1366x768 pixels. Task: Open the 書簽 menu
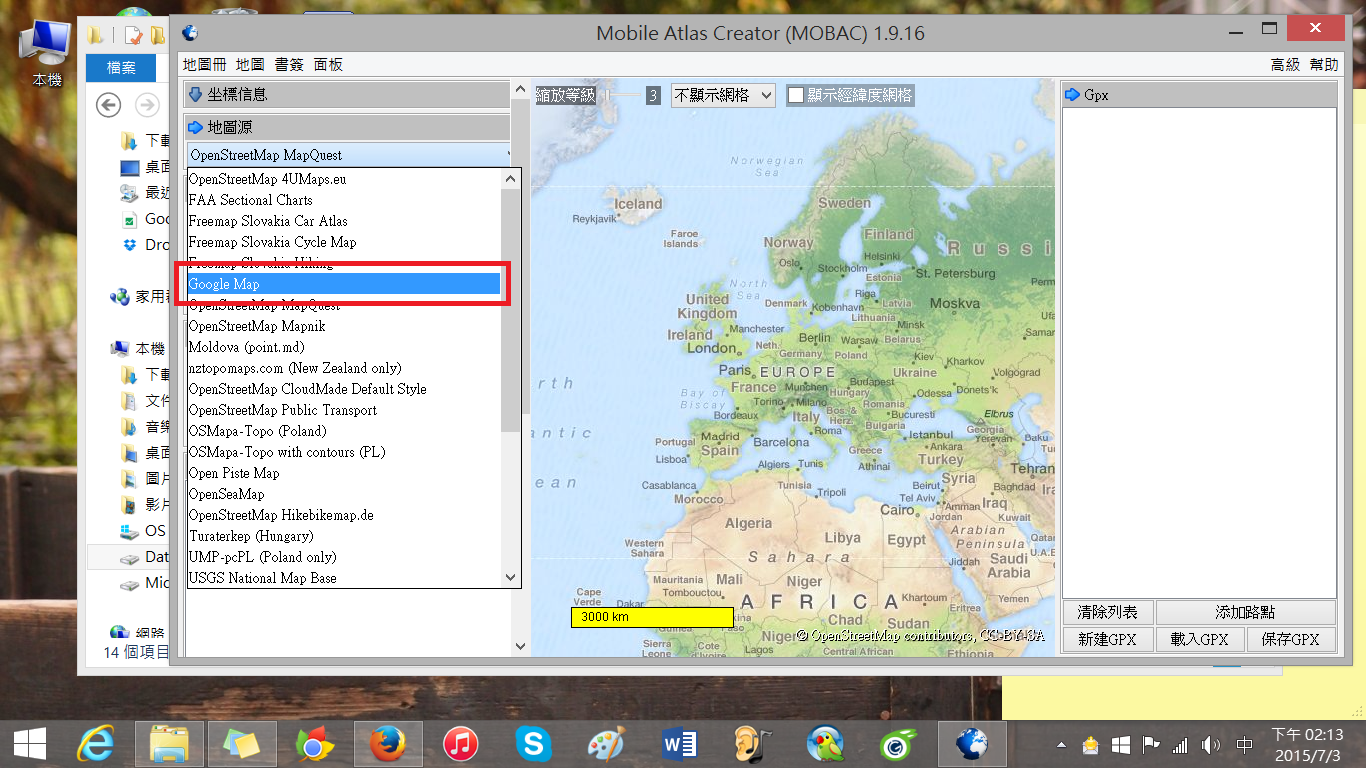coord(289,64)
